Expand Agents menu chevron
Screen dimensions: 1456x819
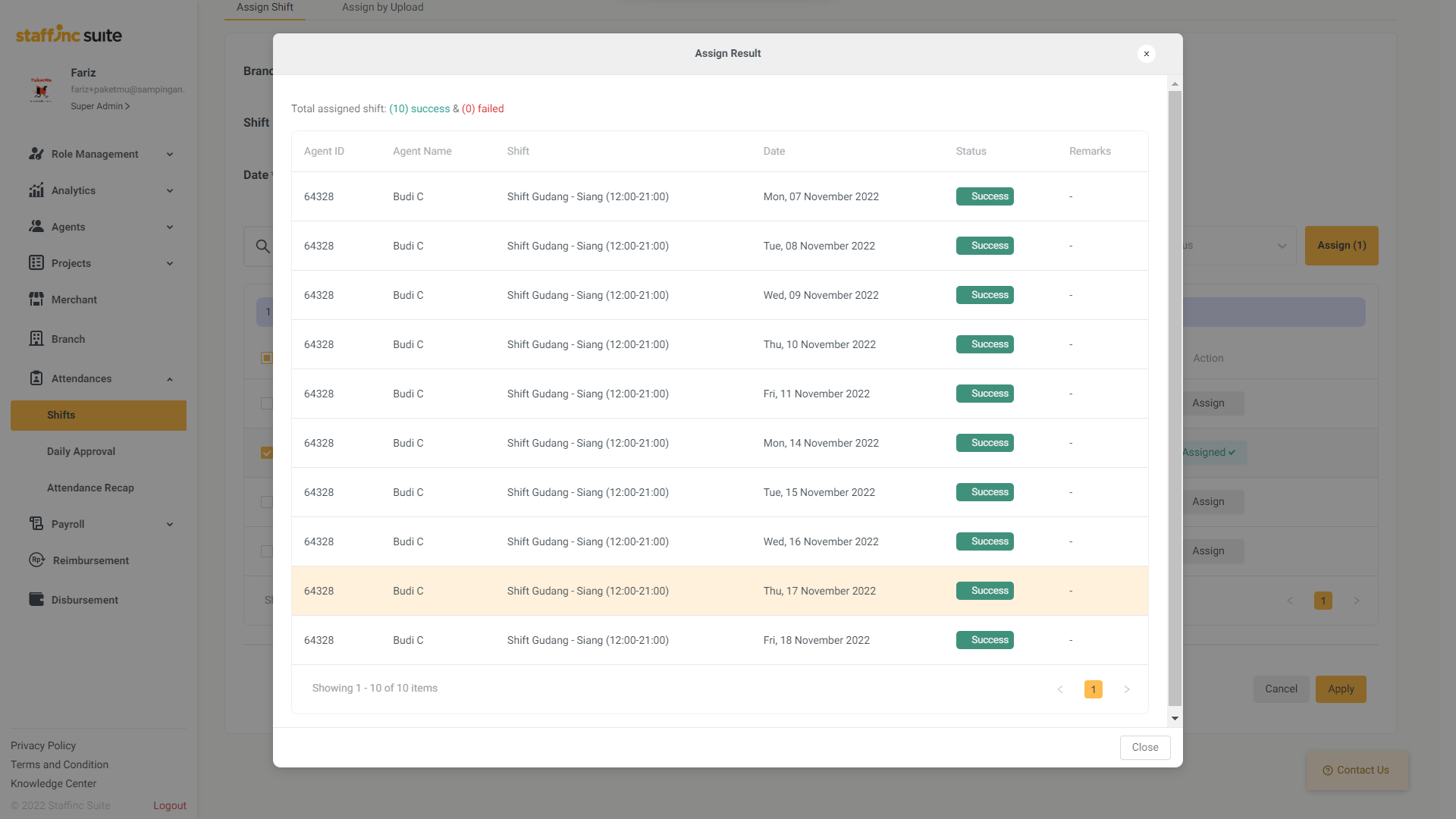(170, 227)
